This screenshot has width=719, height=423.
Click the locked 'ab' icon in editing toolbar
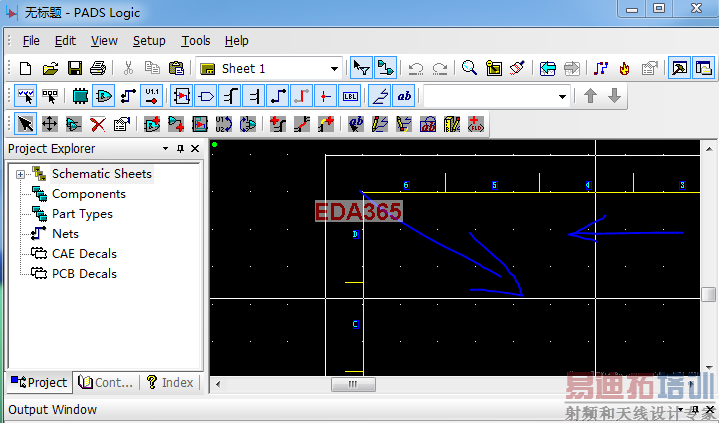click(x=428, y=124)
